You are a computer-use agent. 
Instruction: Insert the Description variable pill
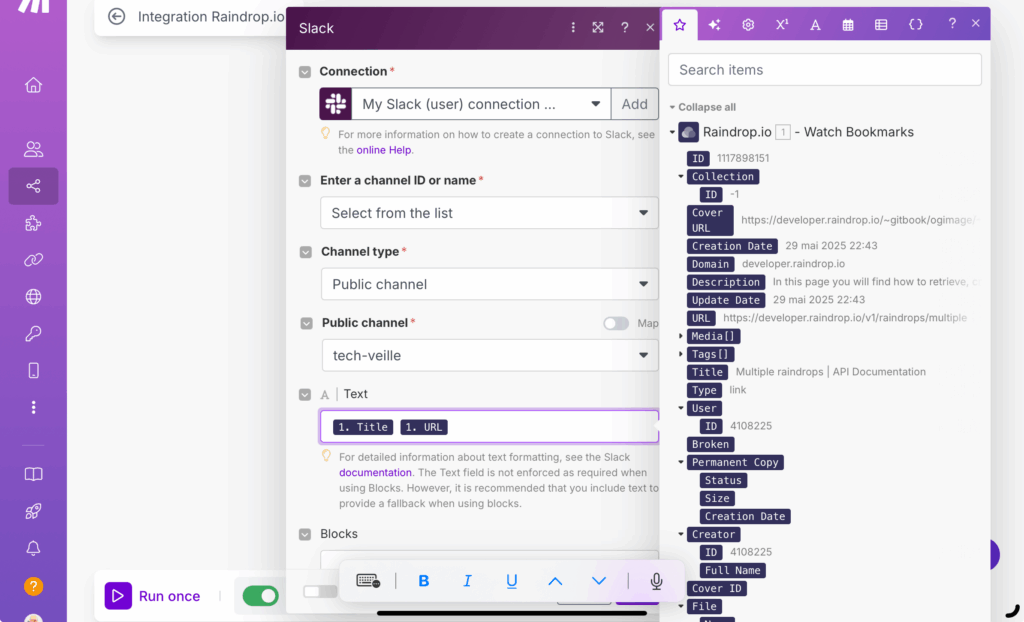tap(726, 282)
